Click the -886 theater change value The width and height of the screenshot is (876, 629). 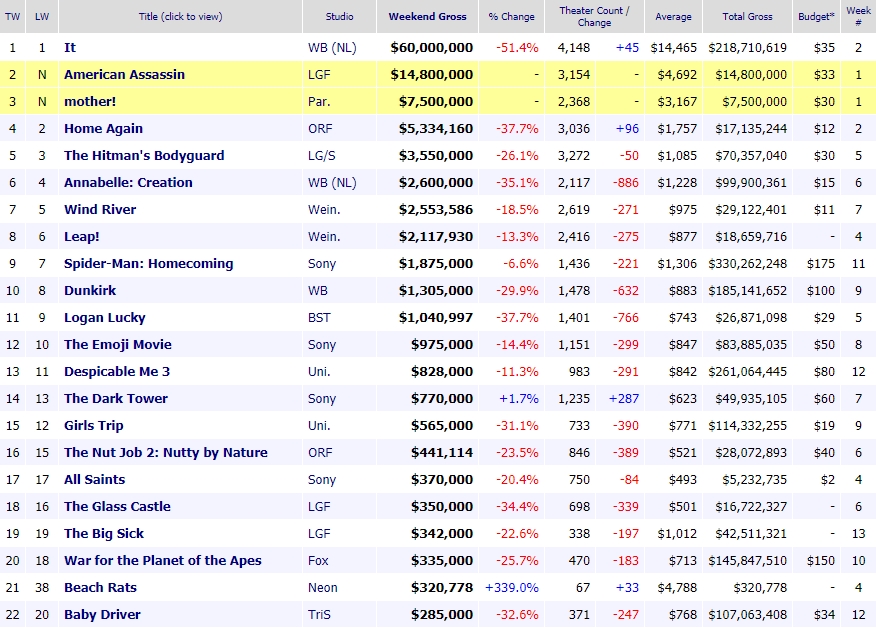click(x=625, y=183)
